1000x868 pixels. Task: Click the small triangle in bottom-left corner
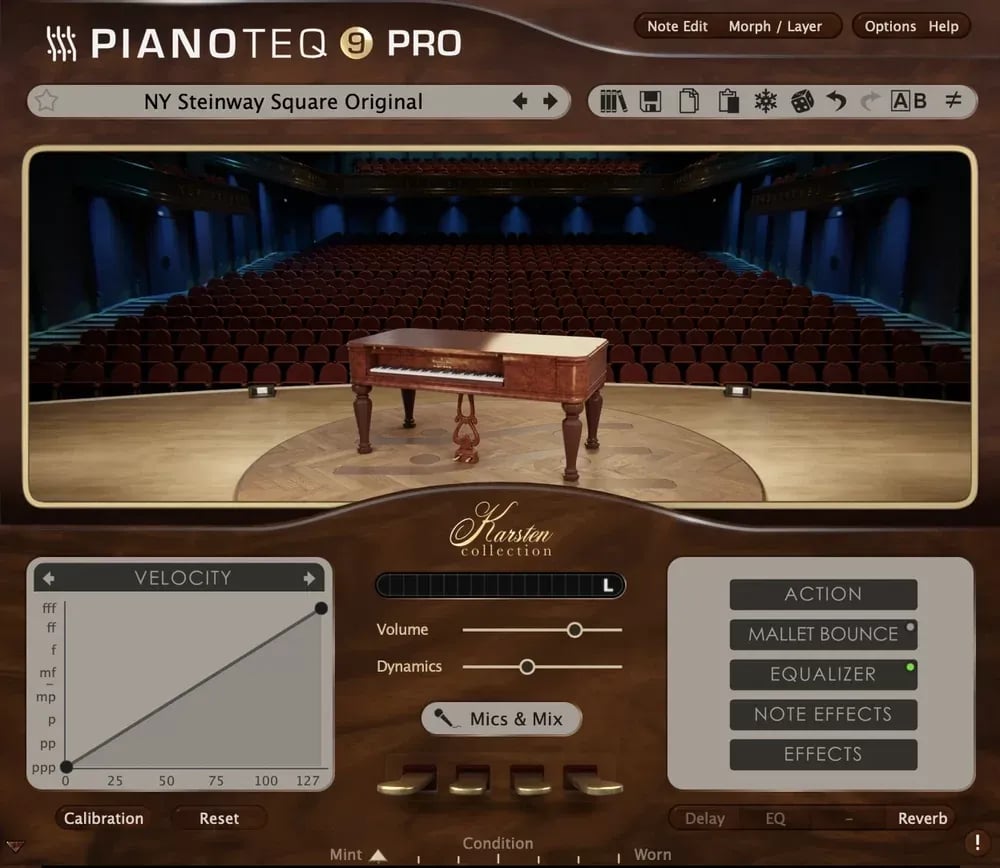15,846
